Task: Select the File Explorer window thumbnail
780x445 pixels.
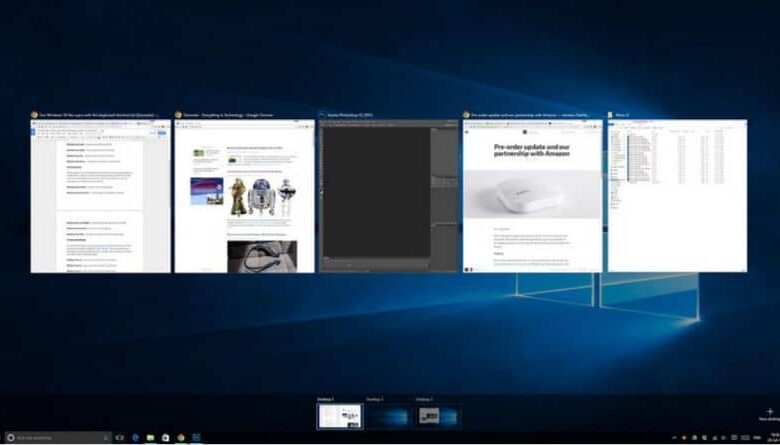Action: (677, 196)
